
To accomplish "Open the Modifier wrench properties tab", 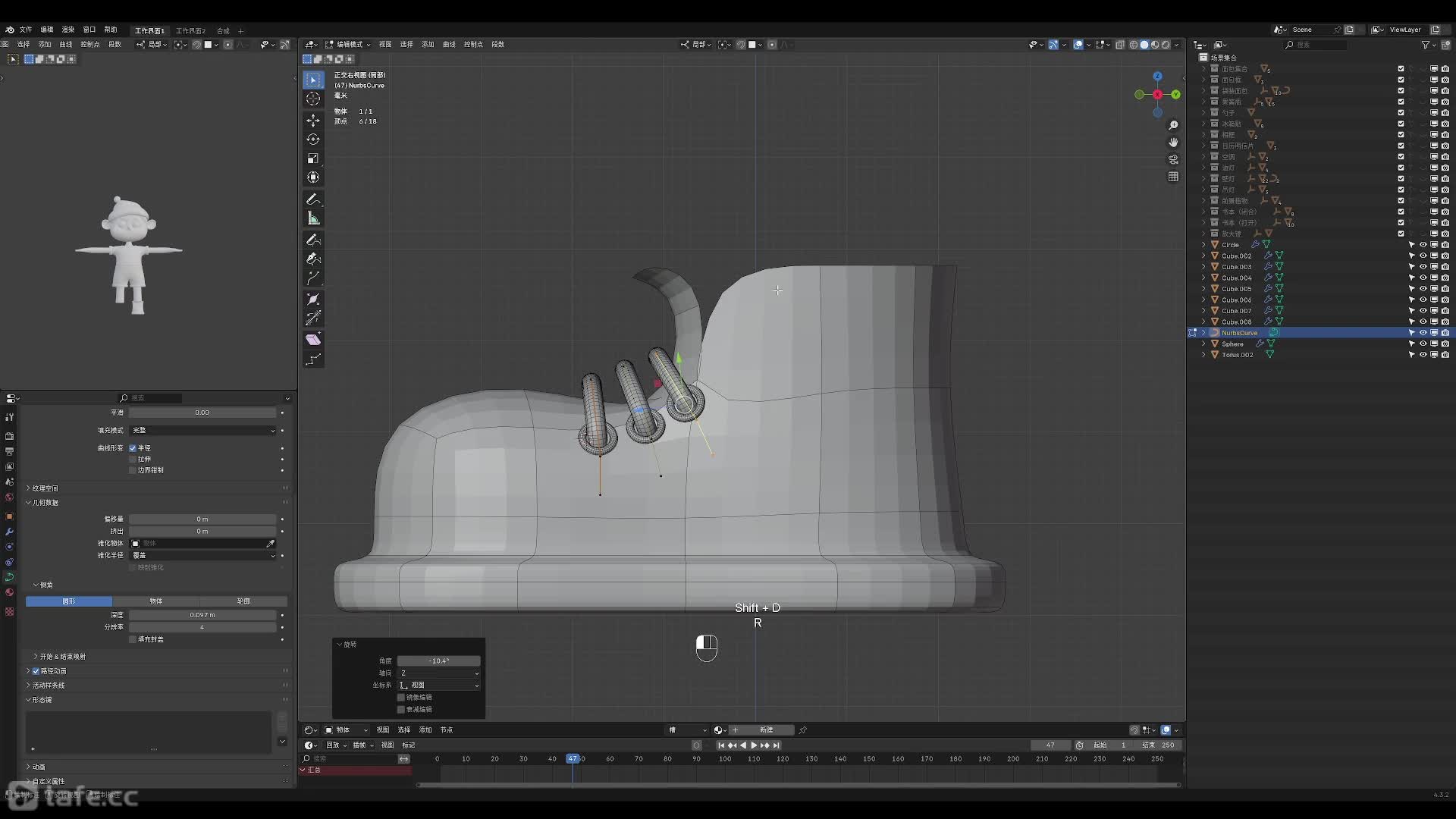I will point(9,532).
